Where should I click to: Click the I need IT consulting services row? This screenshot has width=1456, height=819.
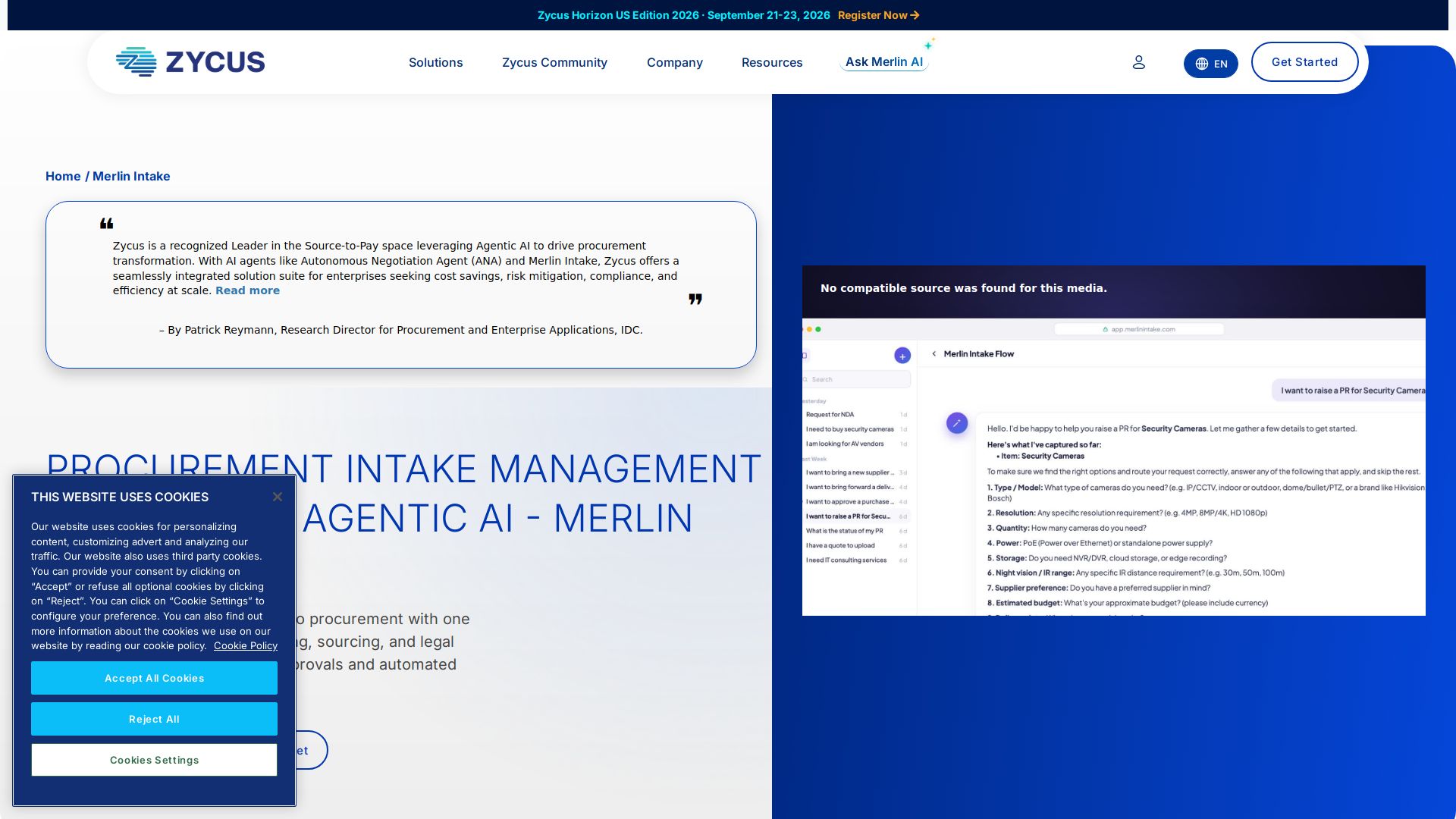[856, 560]
